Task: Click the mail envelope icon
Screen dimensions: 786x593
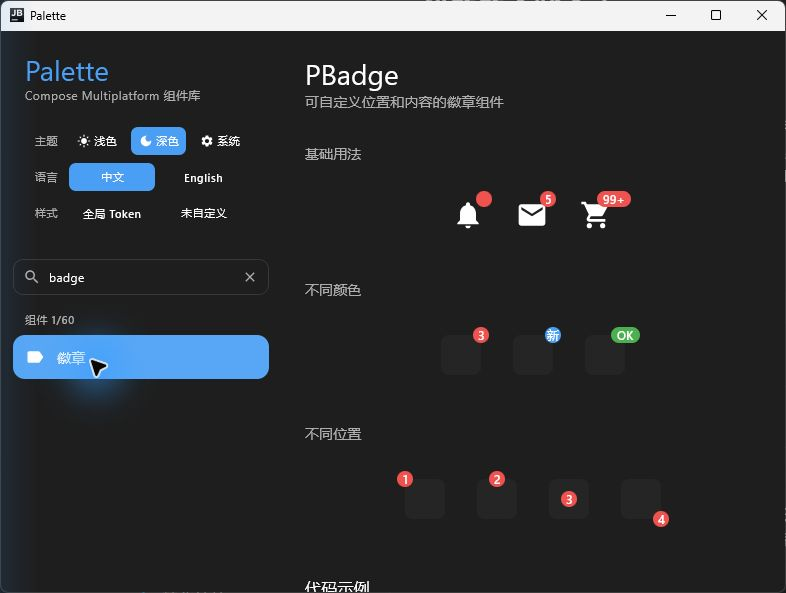Action: pyautogui.click(x=532, y=215)
